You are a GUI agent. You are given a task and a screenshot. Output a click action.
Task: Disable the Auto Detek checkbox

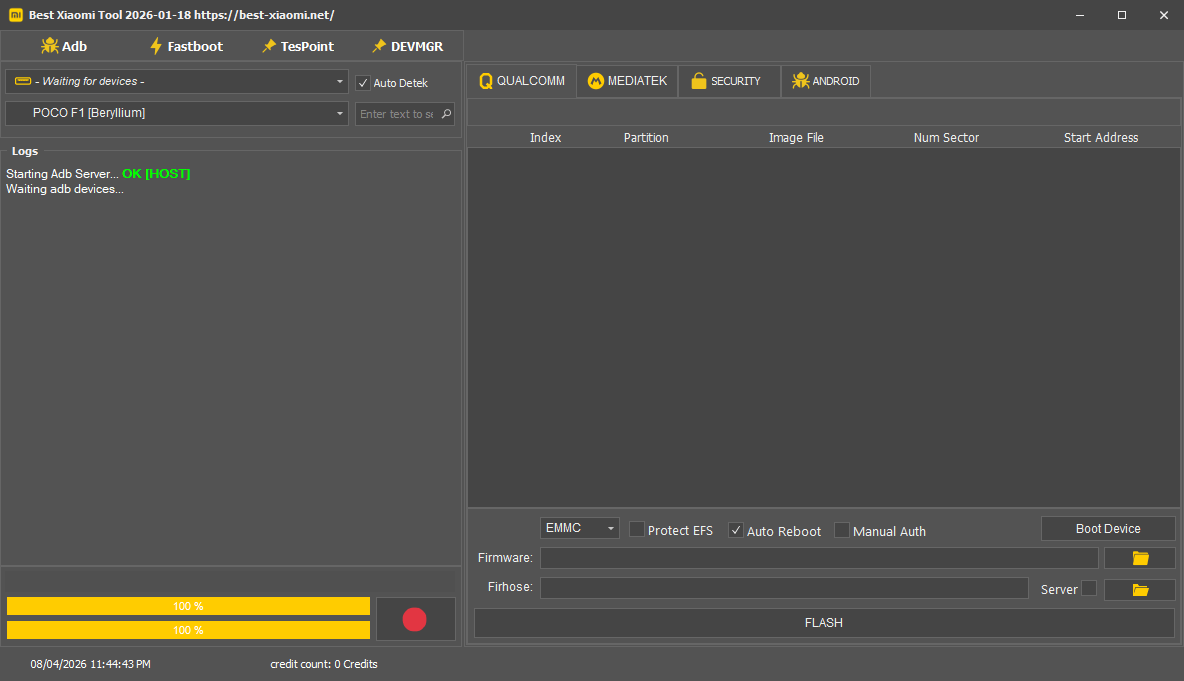point(363,83)
